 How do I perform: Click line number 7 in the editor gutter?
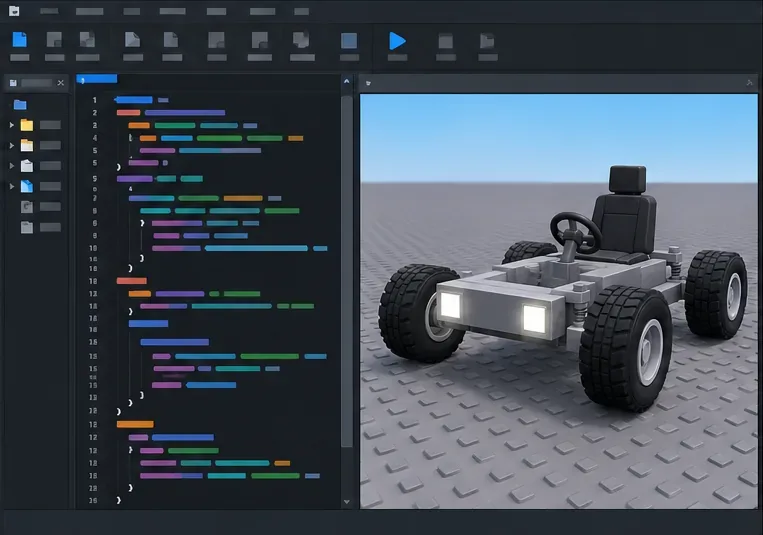point(94,198)
